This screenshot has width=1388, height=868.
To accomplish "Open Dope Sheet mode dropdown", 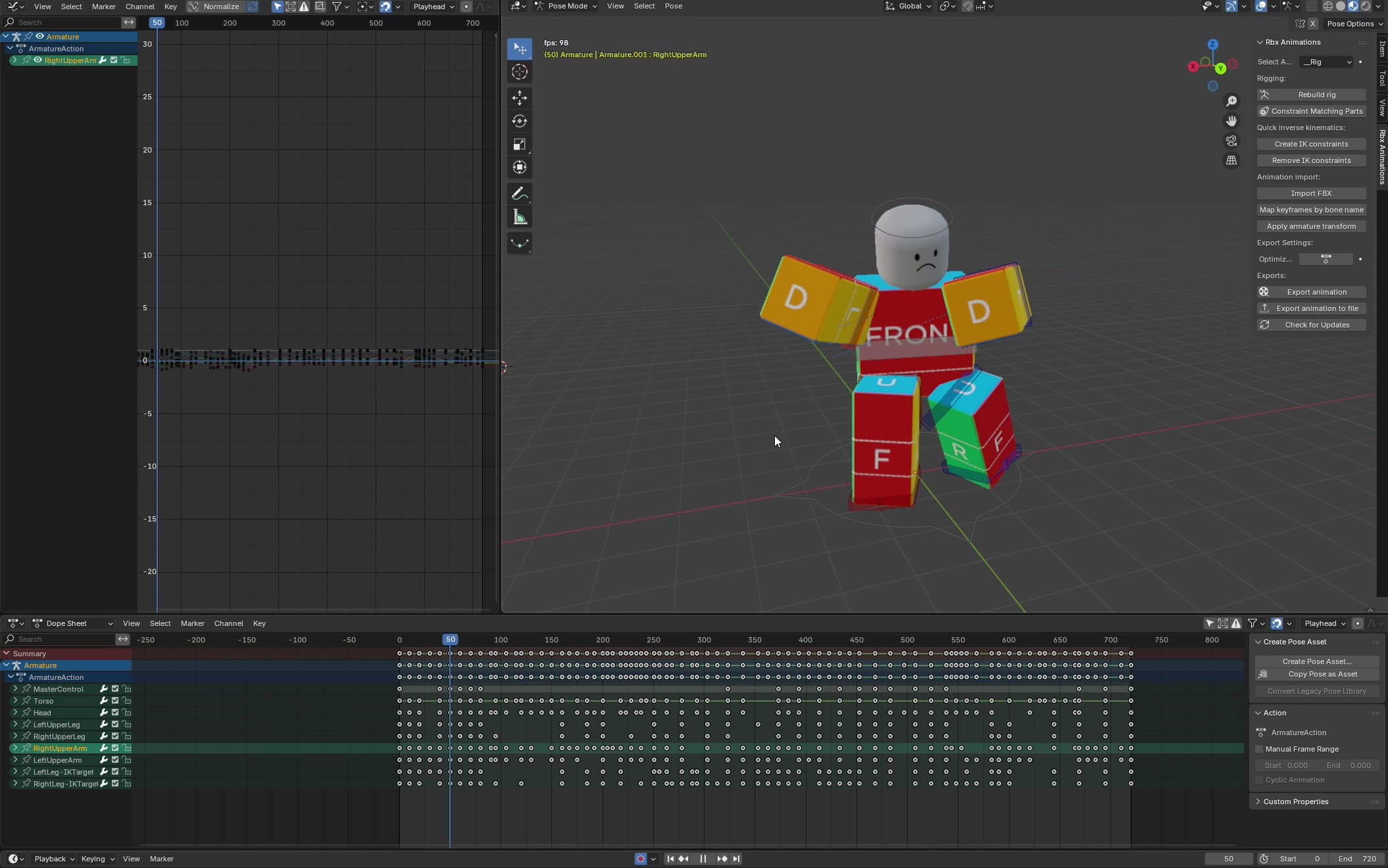I will point(73,623).
